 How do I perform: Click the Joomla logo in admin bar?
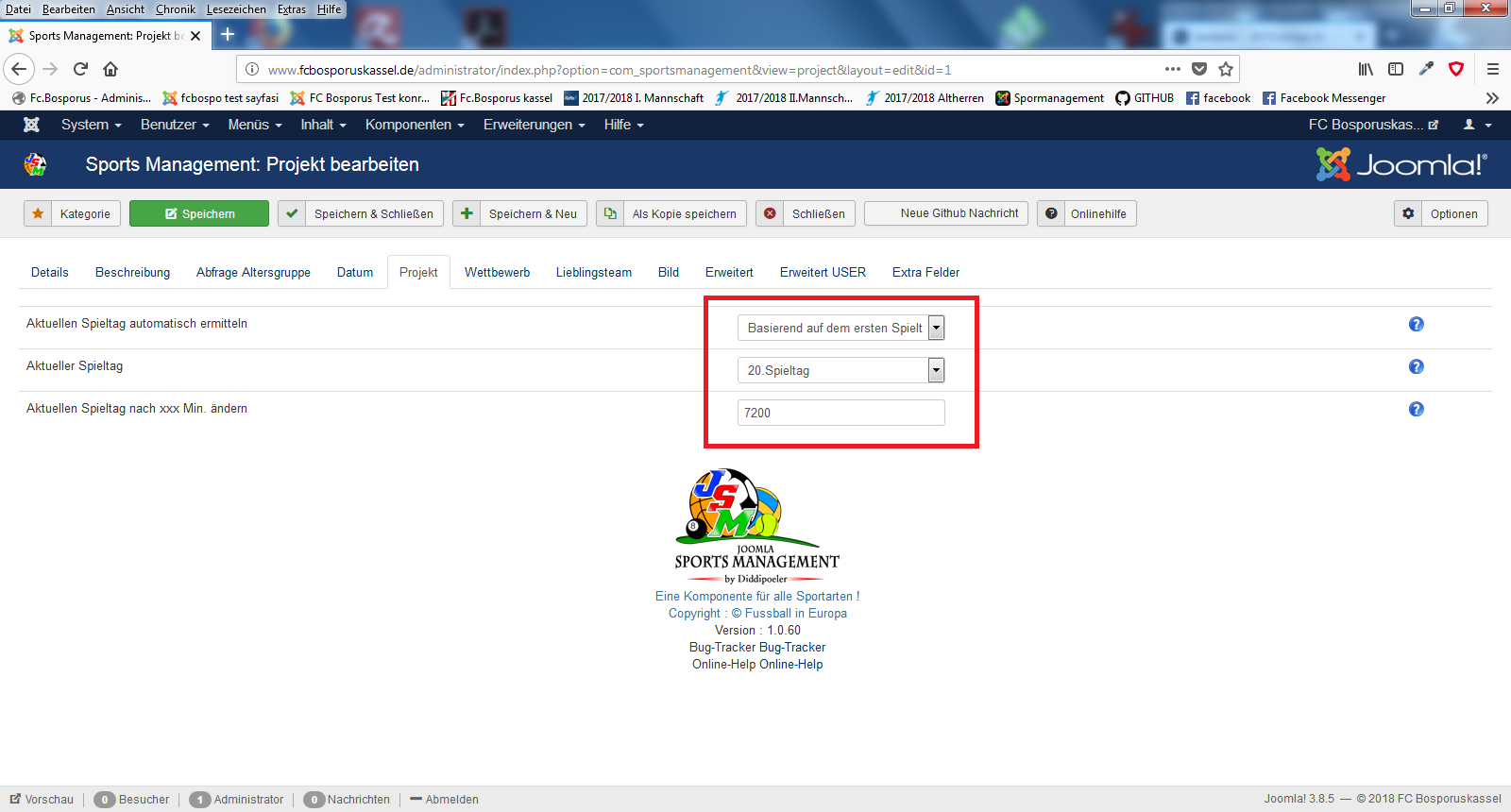[31, 125]
